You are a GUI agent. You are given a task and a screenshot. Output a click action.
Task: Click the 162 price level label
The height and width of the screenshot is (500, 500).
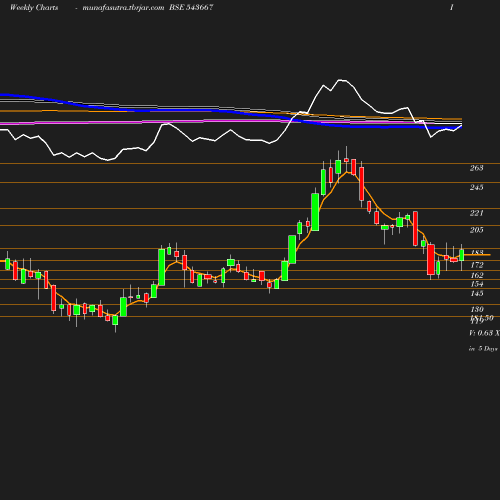(x=476, y=275)
